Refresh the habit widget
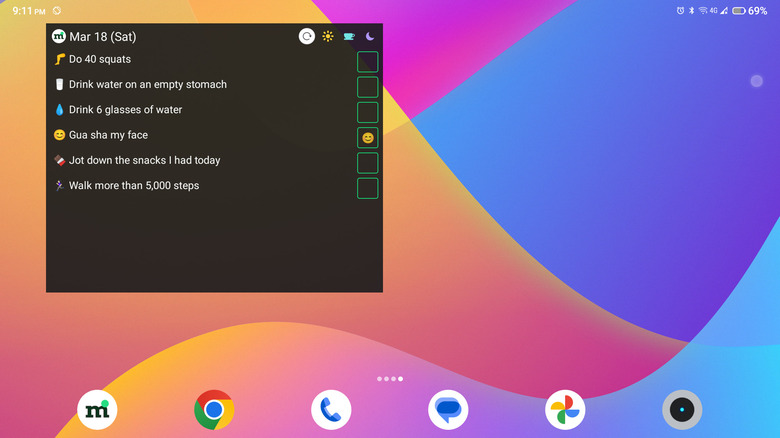The image size is (780, 438). point(307,36)
